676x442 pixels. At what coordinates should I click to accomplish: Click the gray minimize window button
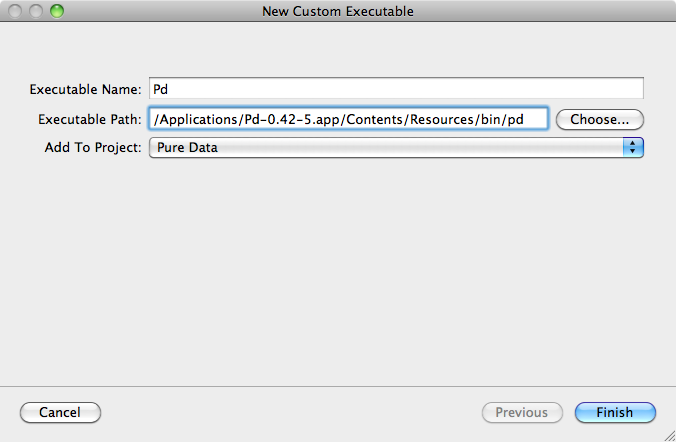[x=36, y=11]
